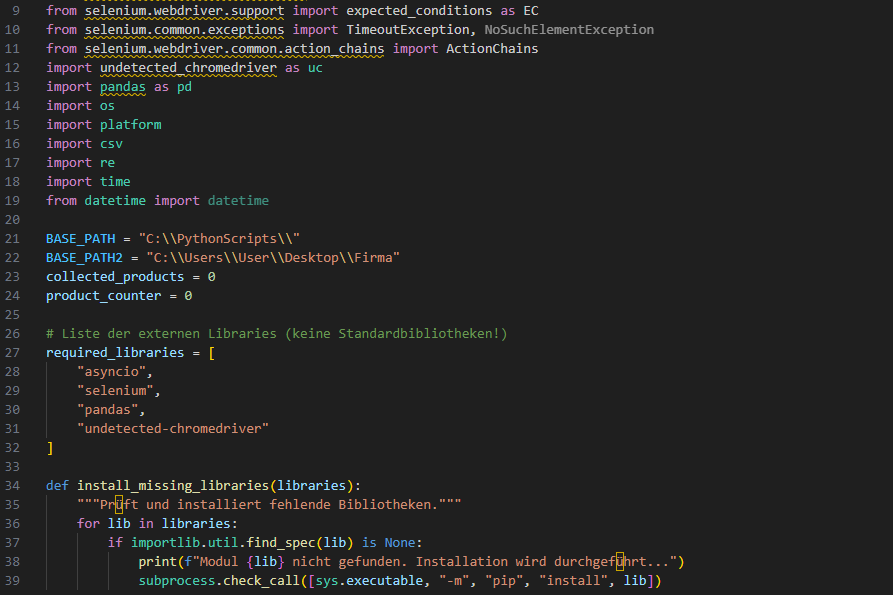The width and height of the screenshot is (893, 595).
Task: Click the German comment on line 26
Action: (276, 334)
